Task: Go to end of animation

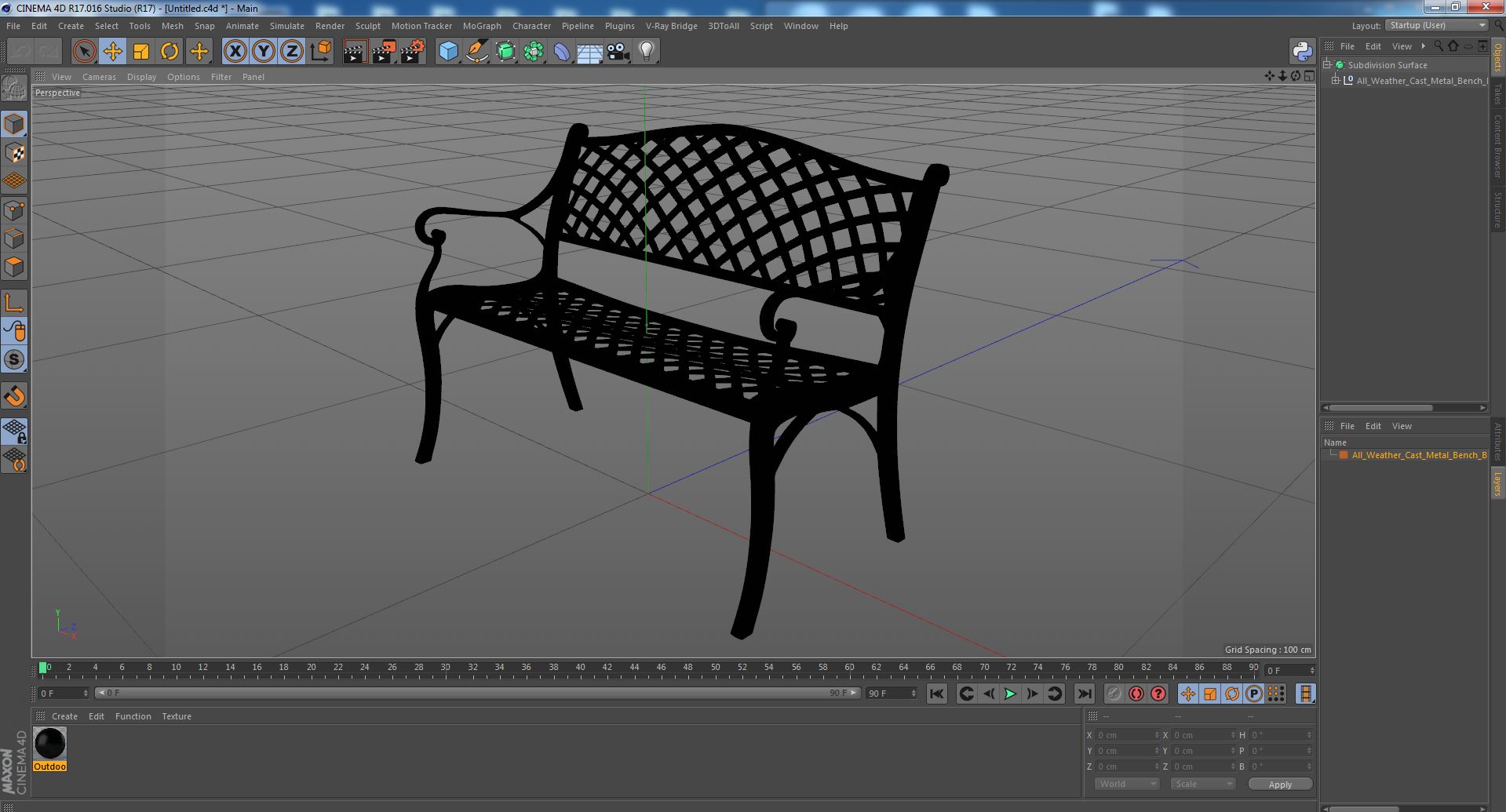Action: [x=1085, y=694]
